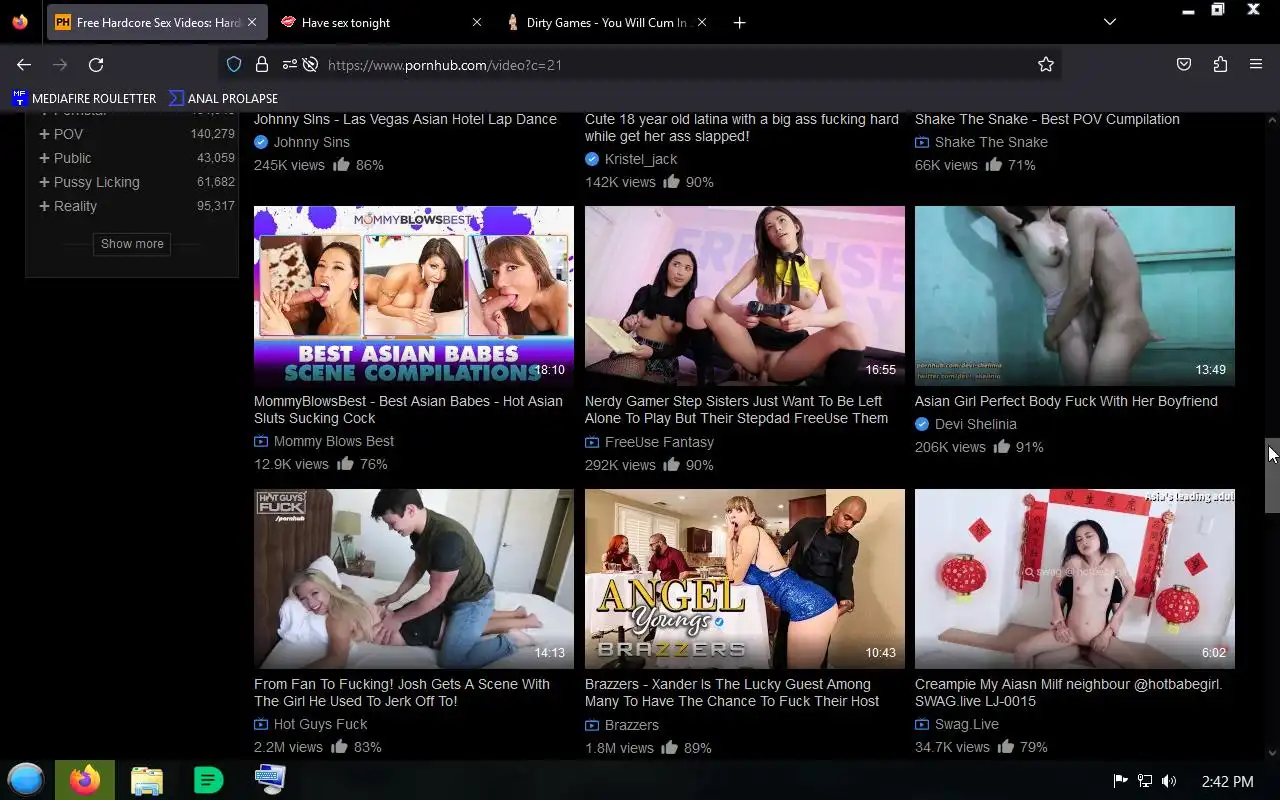Click the "1.8M views" text
Screen dimensions: 1280x800
pos(619,747)
